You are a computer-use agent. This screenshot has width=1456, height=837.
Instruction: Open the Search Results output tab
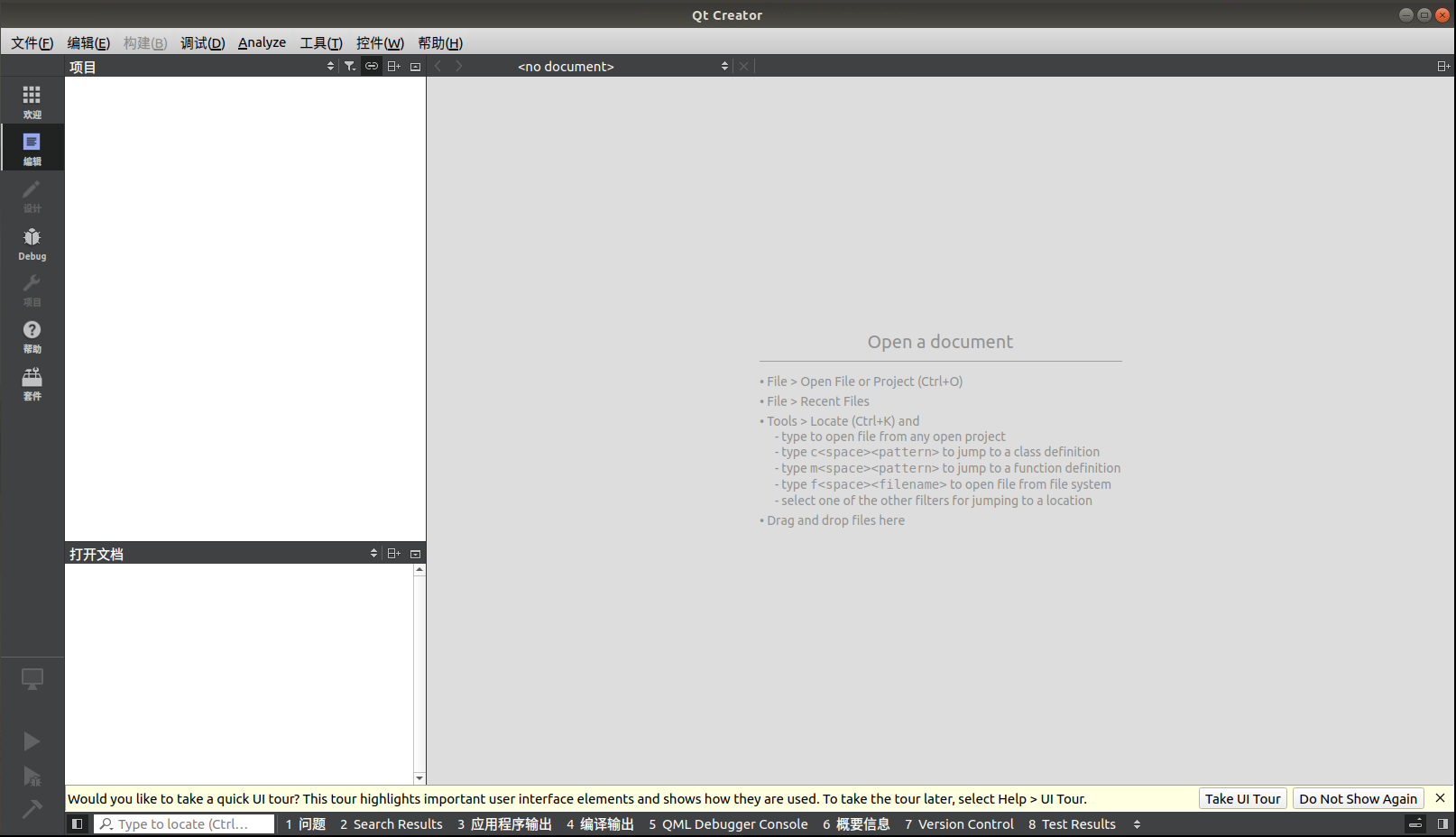point(391,823)
